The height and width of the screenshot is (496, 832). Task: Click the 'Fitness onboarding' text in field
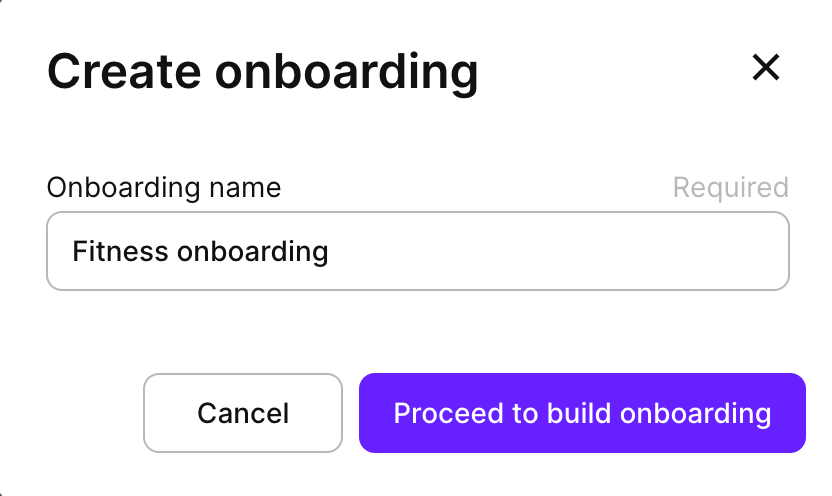[200, 251]
